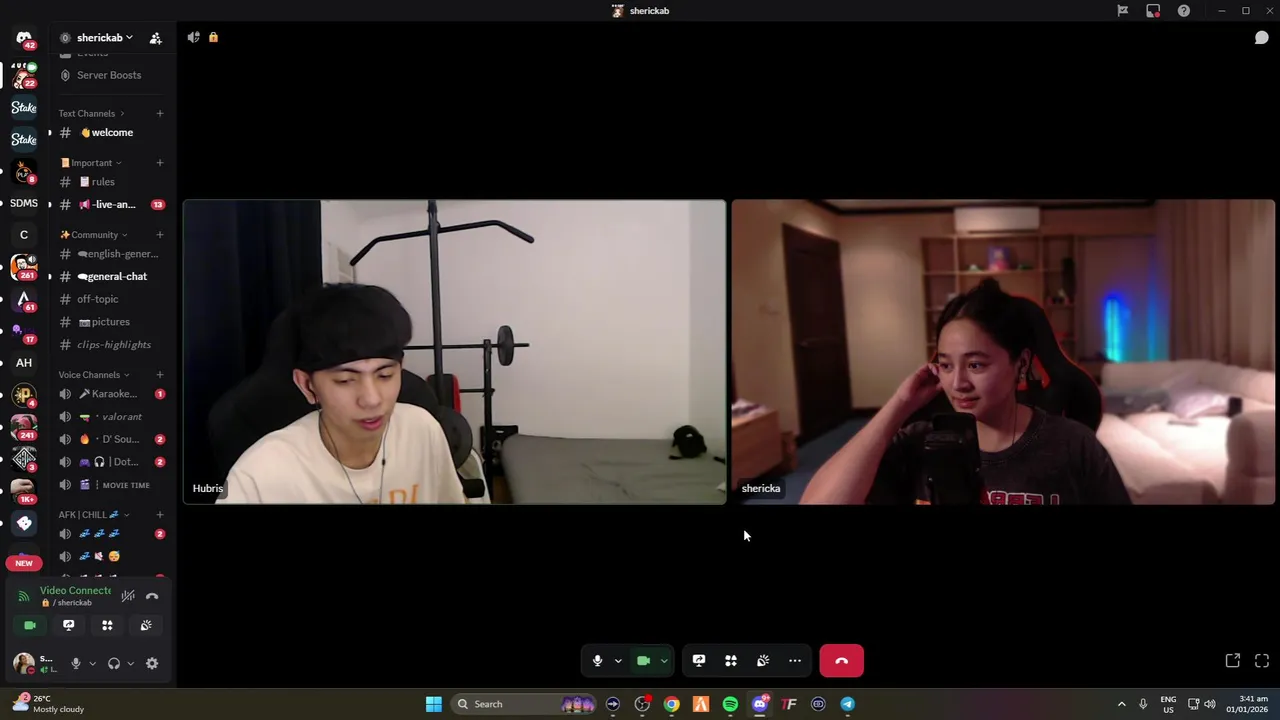Viewport: 1280px width, 720px height.
Task: Open output device arrow in user panel
Action: (130, 663)
